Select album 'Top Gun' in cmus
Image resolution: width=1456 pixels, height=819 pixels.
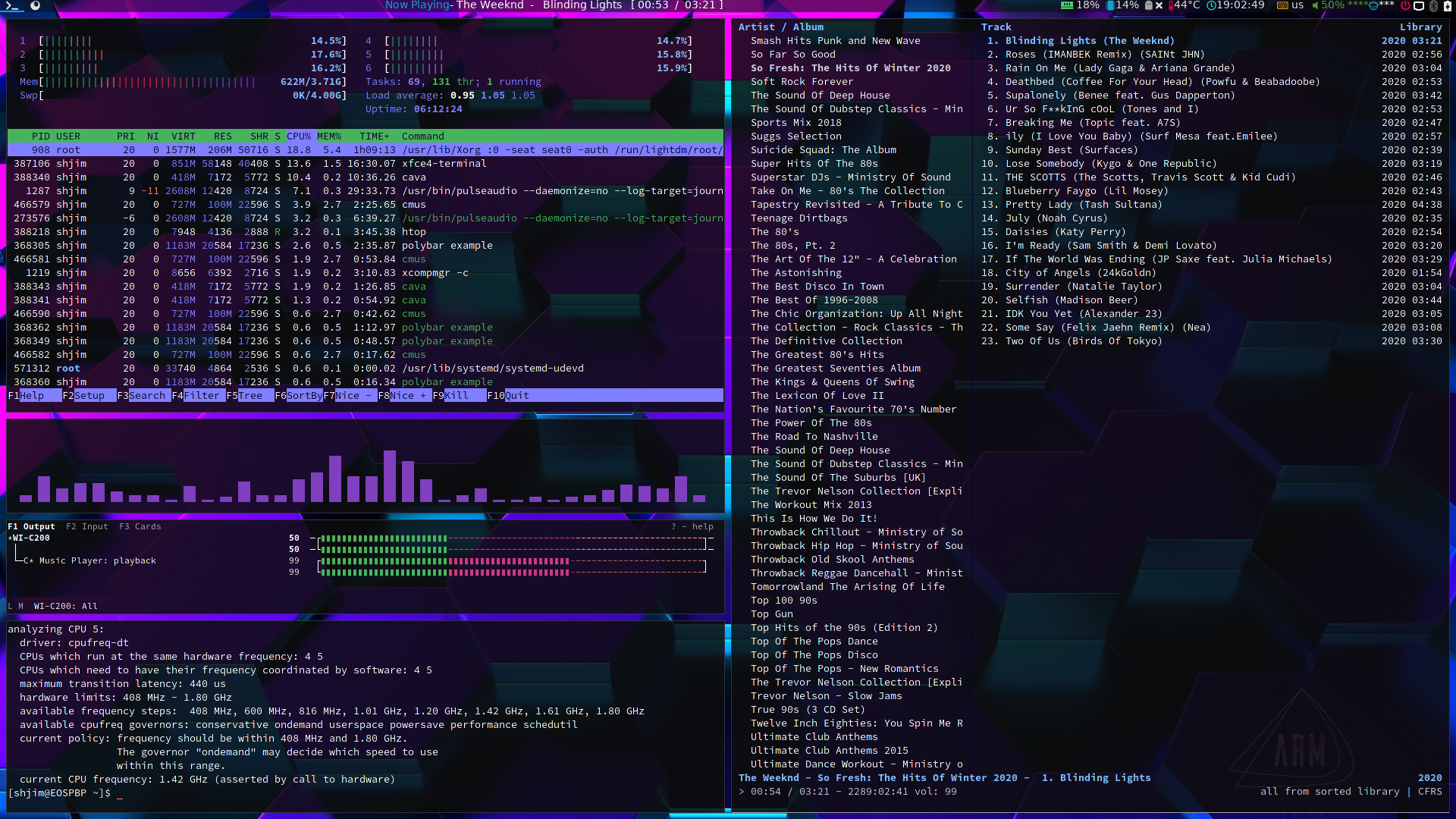pyautogui.click(x=772, y=614)
